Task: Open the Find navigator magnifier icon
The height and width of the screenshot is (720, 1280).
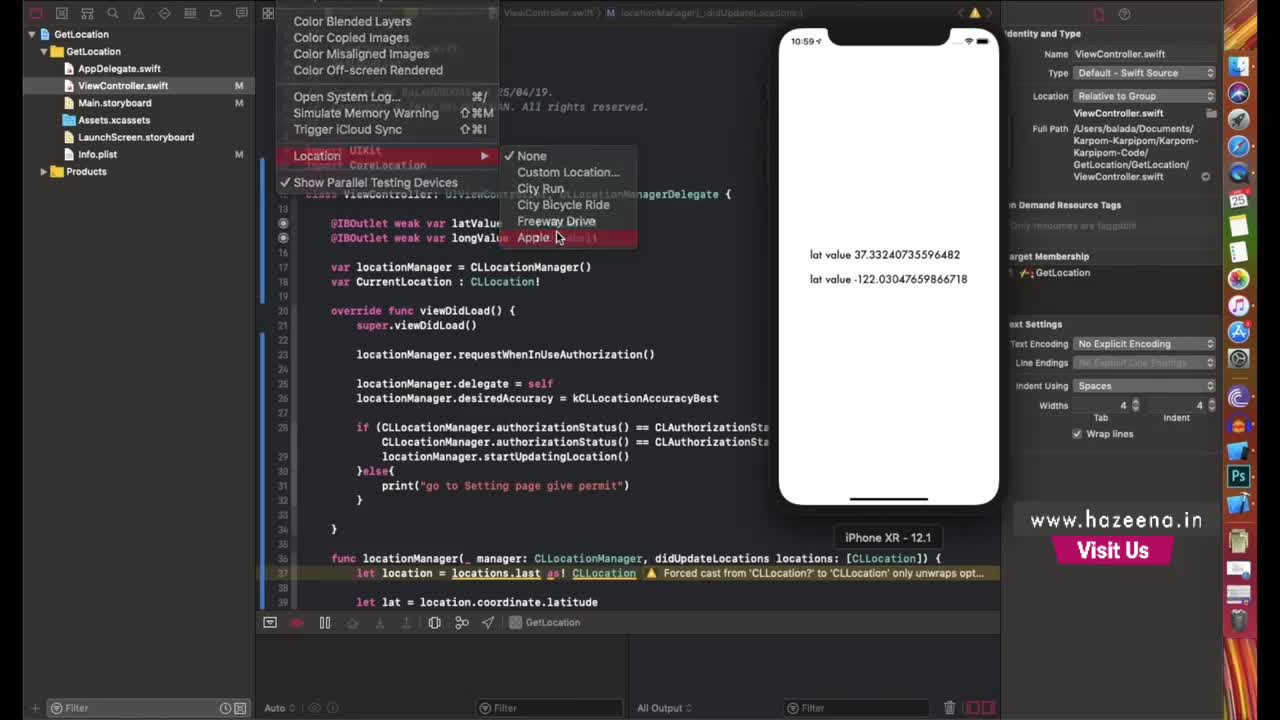Action: pos(113,13)
